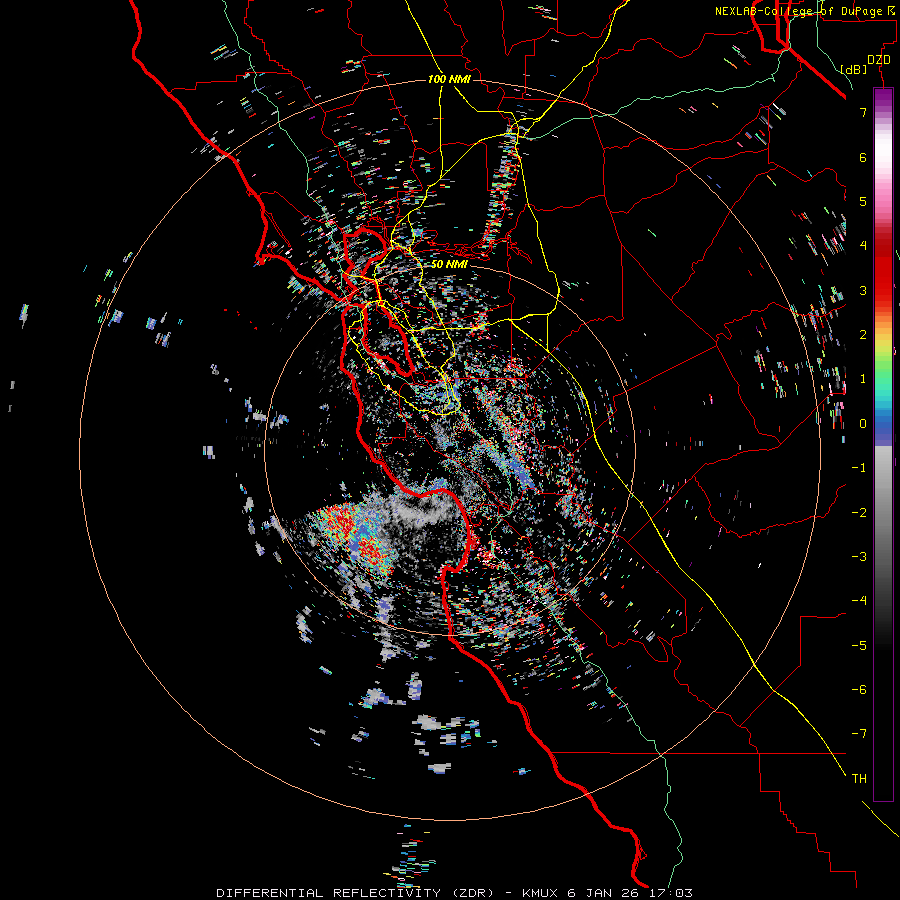The height and width of the screenshot is (900, 900).
Task: Click the 100 NMI range ring label
Action: [449, 79]
